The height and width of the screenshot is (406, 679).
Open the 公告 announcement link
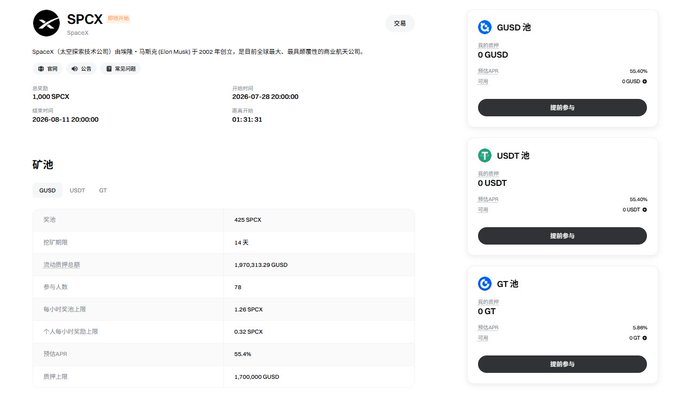pos(81,68)
